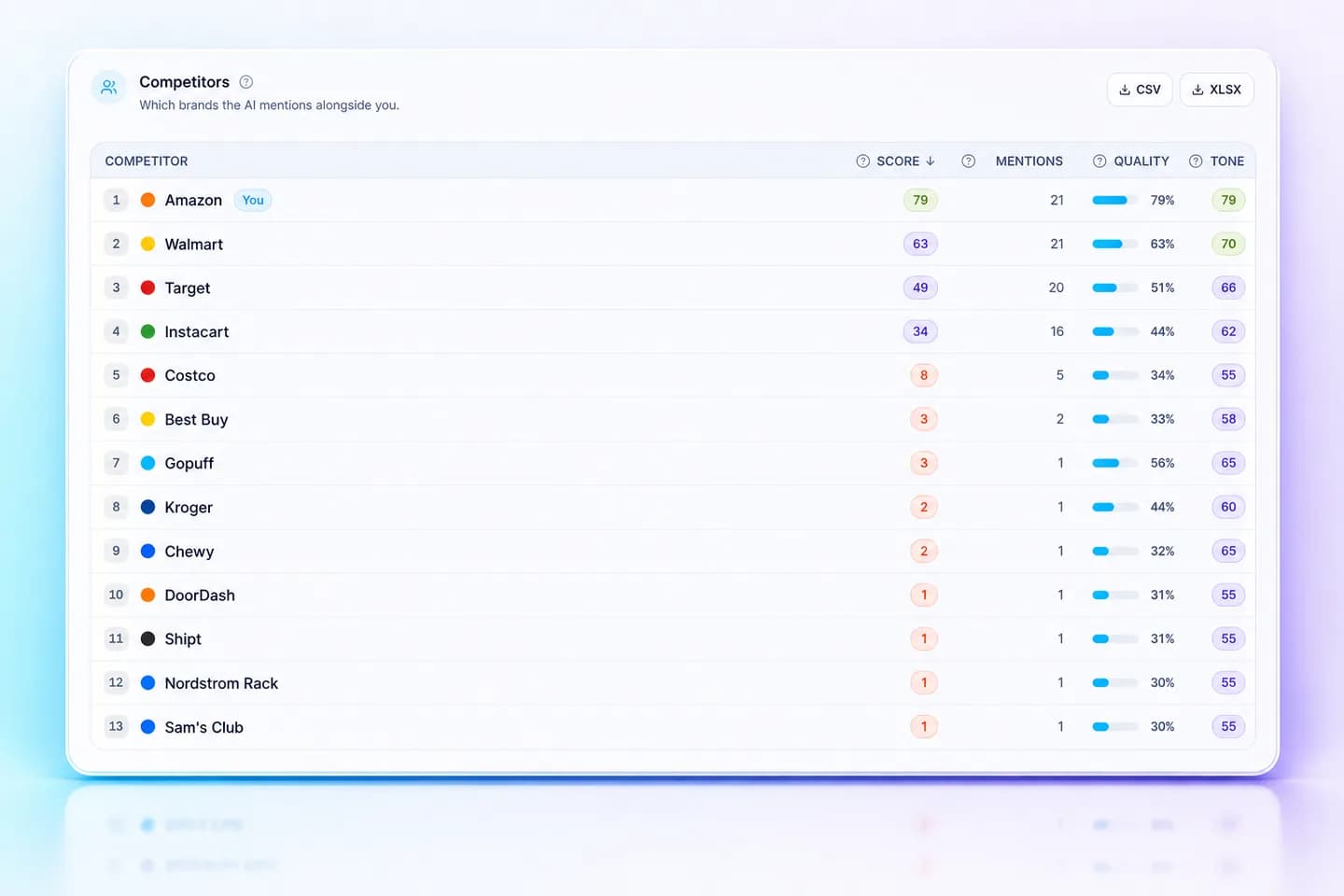Click the light blue dot next to Gopuff

(x=147, y=463)
